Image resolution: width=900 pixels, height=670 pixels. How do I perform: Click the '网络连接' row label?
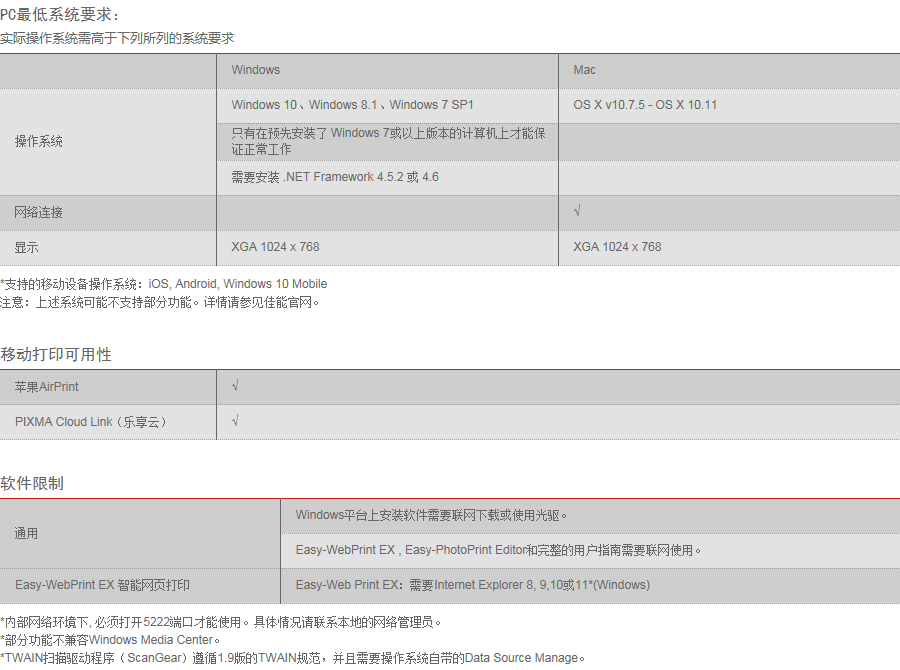[x=38, y=212]
